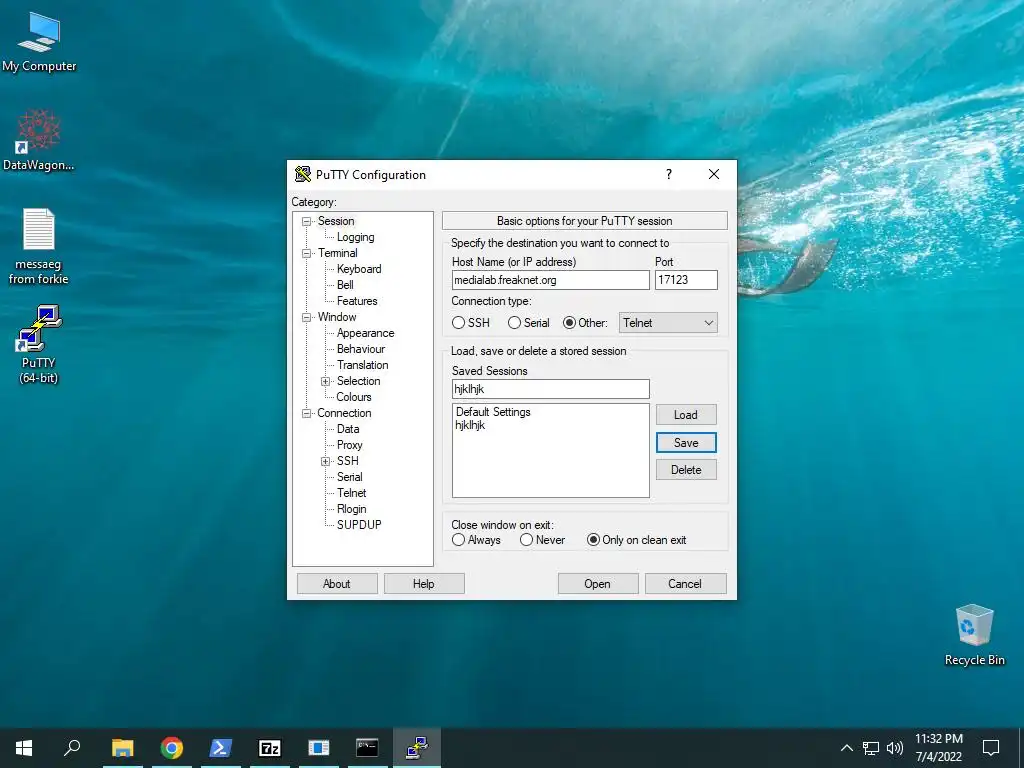Open My Computer desktop icon
The height and width of the screenshot is (768, 1024).
[x=39, y=41]
